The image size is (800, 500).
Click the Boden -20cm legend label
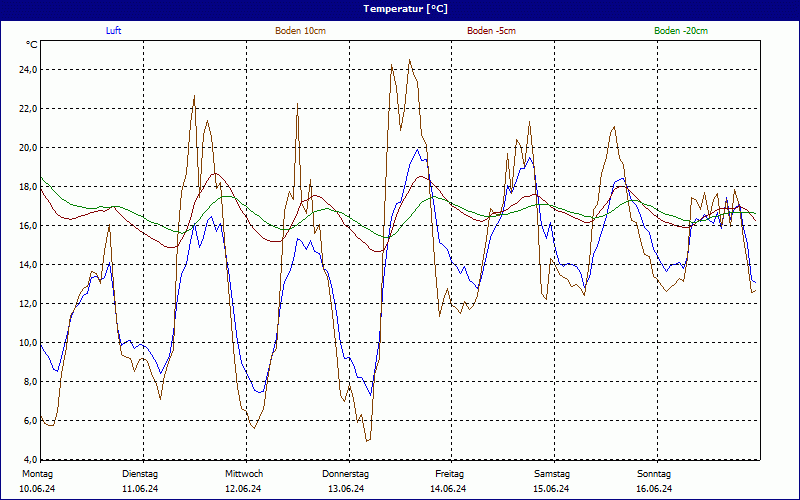[681, 31]
